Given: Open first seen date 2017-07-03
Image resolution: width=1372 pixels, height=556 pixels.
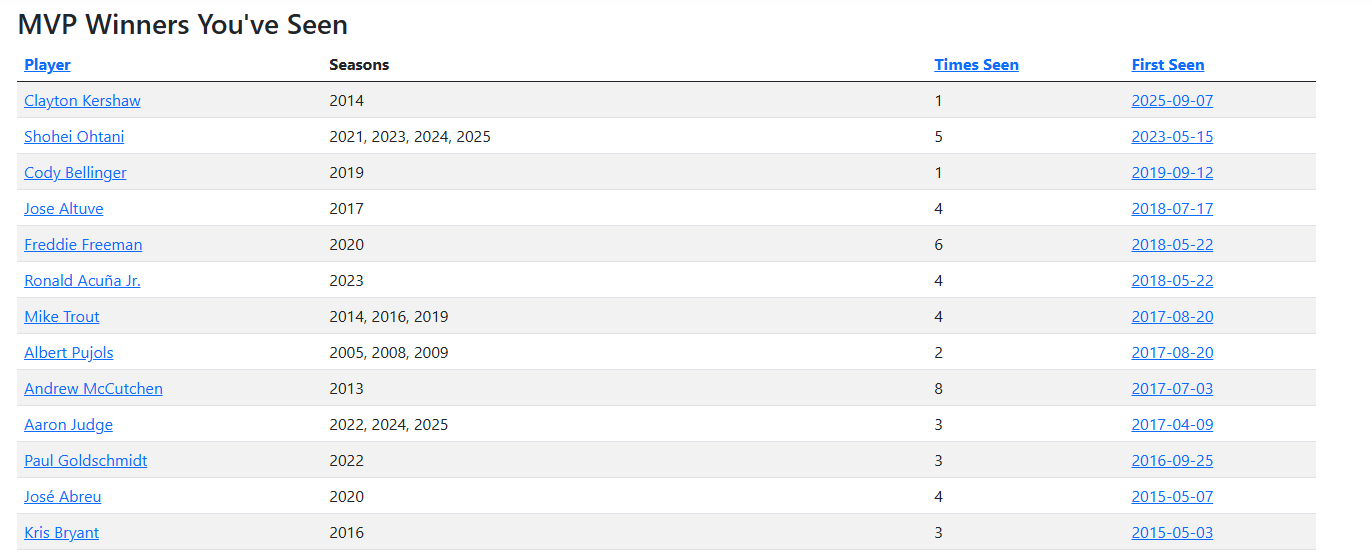Looking at the screenshot, I should (1172, 389).
